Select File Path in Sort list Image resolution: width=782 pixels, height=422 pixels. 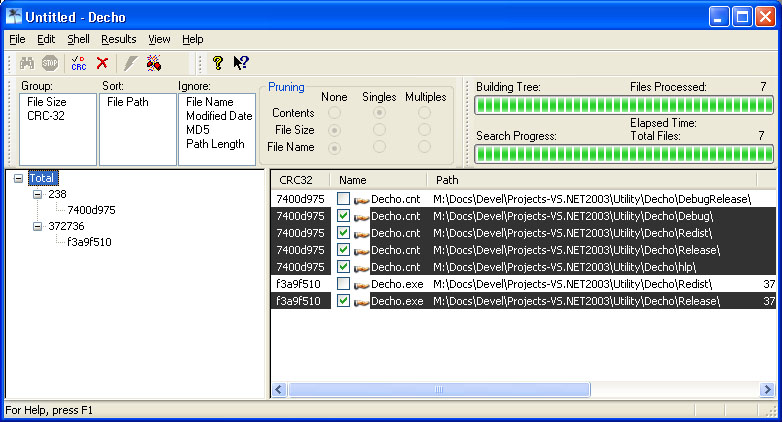[x=128, y=102]
